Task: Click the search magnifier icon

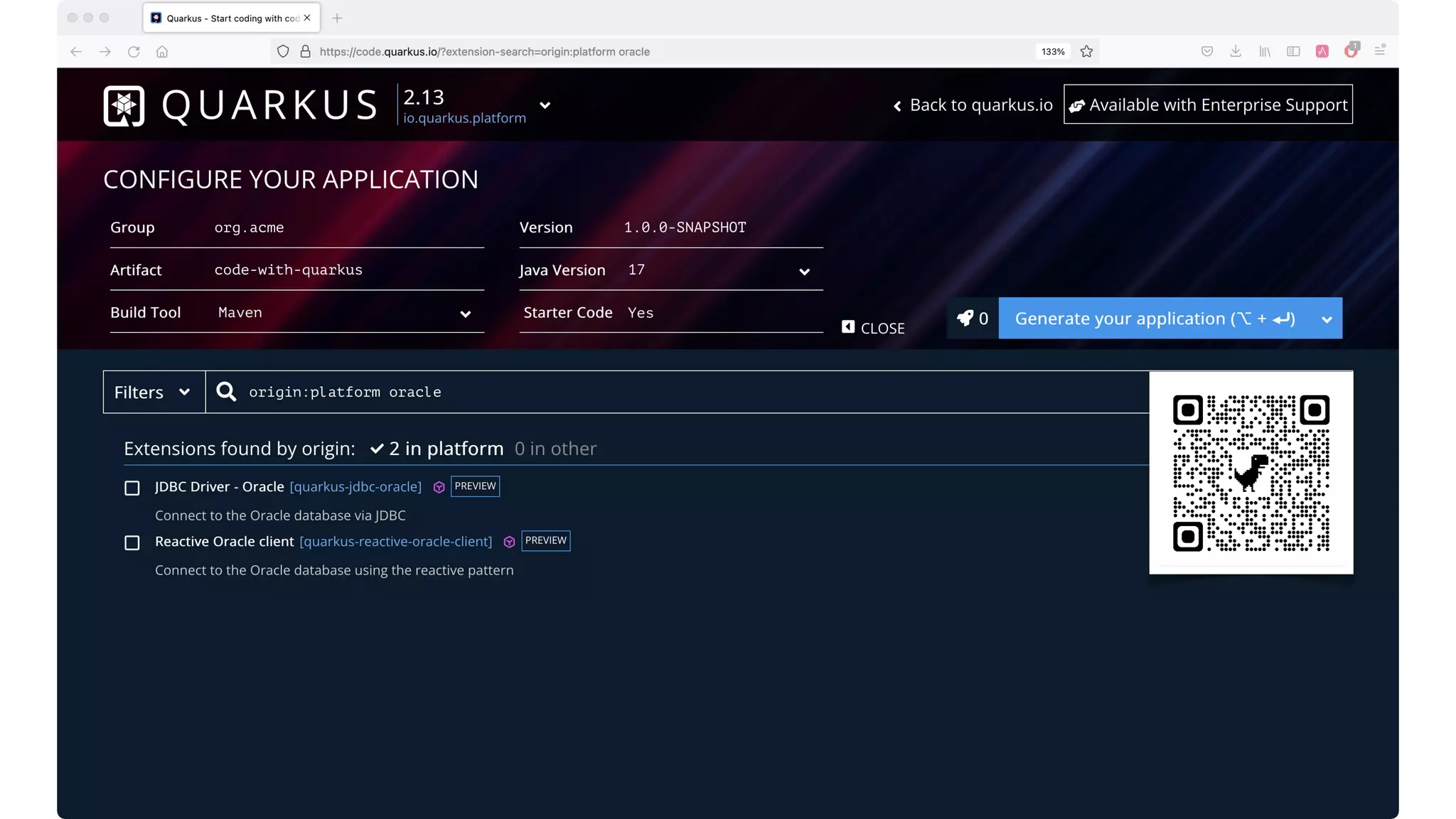Action: pos(226,392)
